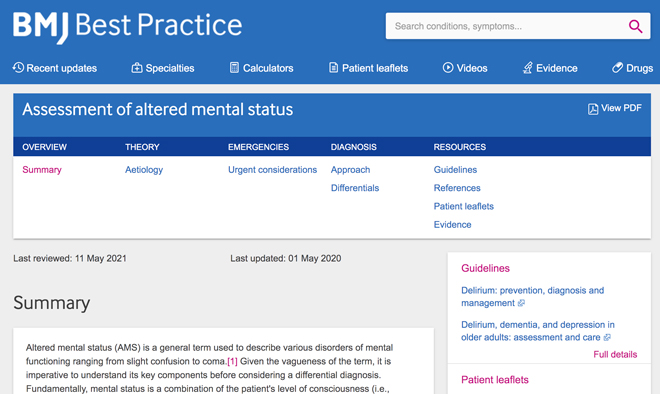
Task: Click the 'Last updated: 01 May 2020' text
Action: coord(285,258)
